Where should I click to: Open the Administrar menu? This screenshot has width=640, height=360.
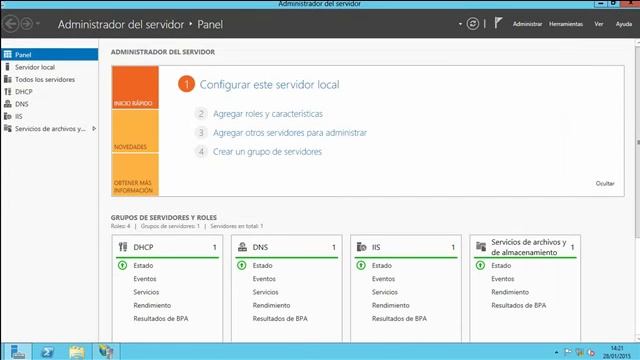(527, 24)
